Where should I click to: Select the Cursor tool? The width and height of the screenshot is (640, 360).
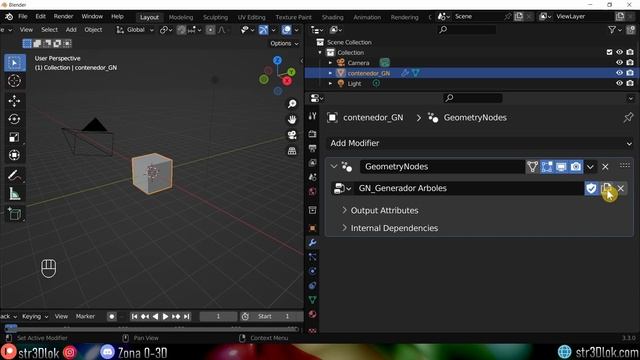(15, 81)
